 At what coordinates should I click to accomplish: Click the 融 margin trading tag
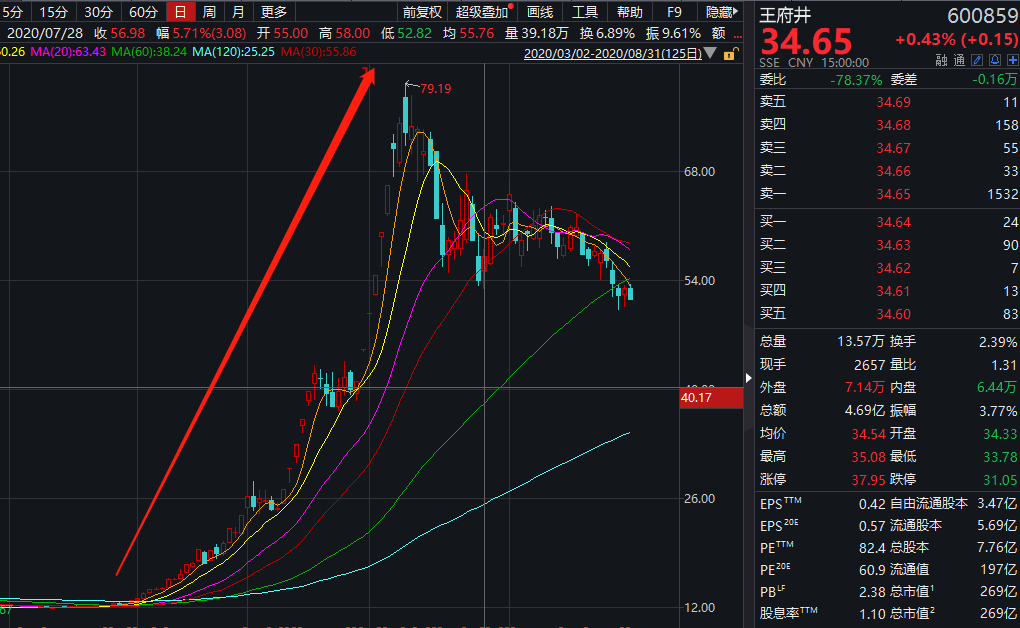pyautogui.click(x=941, y=61)
